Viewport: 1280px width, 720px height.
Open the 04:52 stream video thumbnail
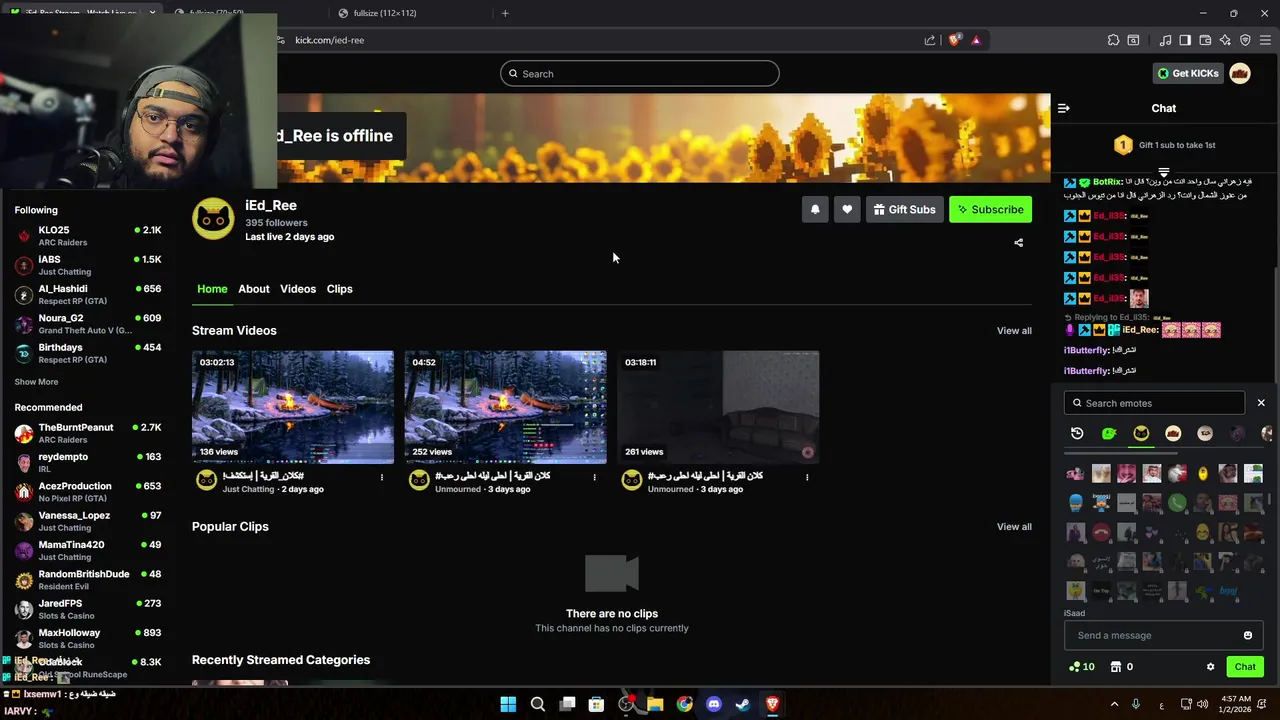point(505,407)
